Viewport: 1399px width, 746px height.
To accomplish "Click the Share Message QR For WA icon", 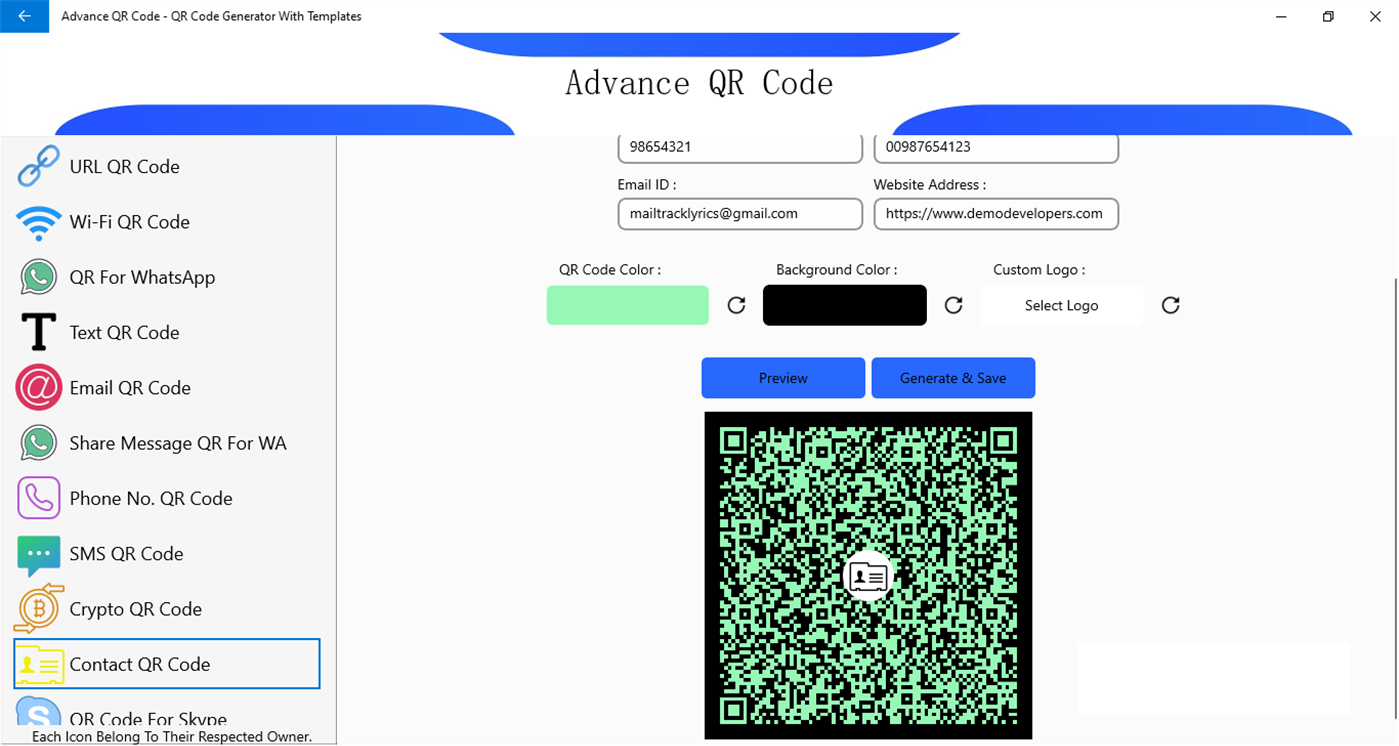I will coord(39,443).
